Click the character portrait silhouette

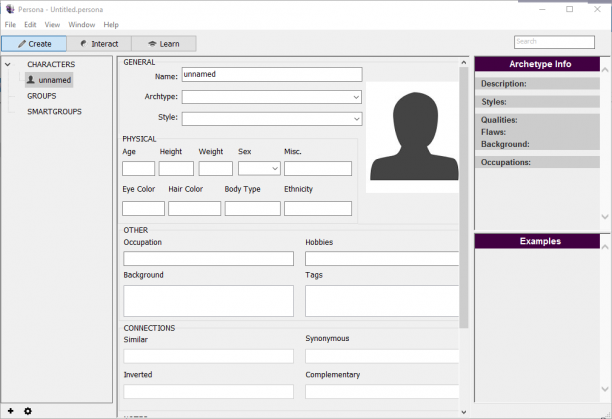414,137
